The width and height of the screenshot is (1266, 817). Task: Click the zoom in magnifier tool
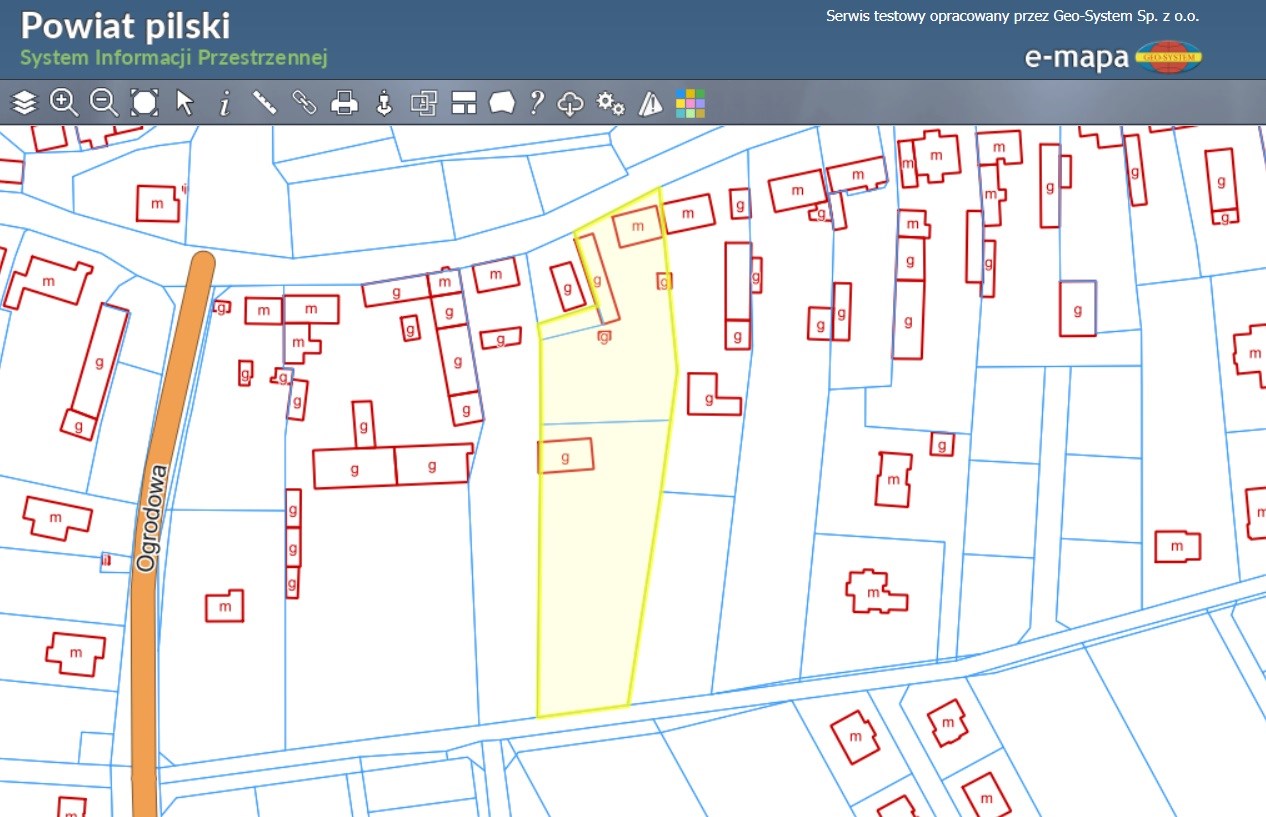click(x=64, y=102)
